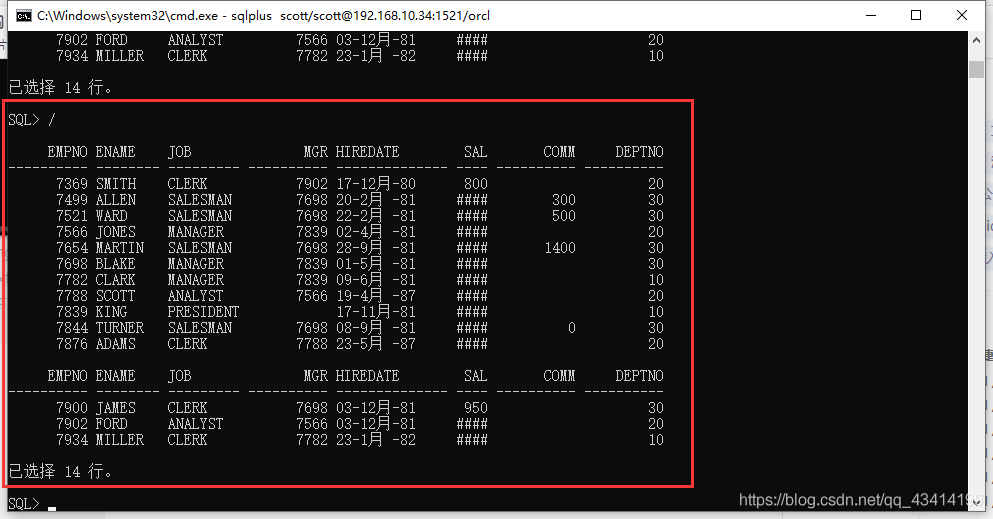
Task: Click the lower '已选择 14 行。' message
Action: [61, 472]
